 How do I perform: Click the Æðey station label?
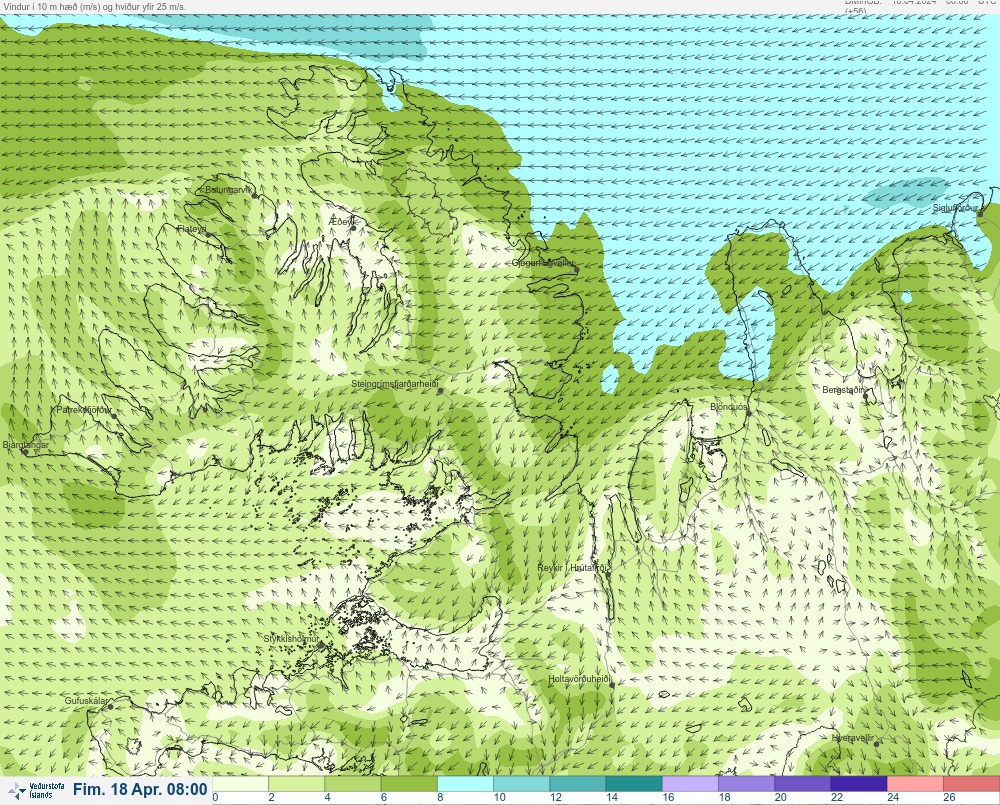tap(341, 222)
